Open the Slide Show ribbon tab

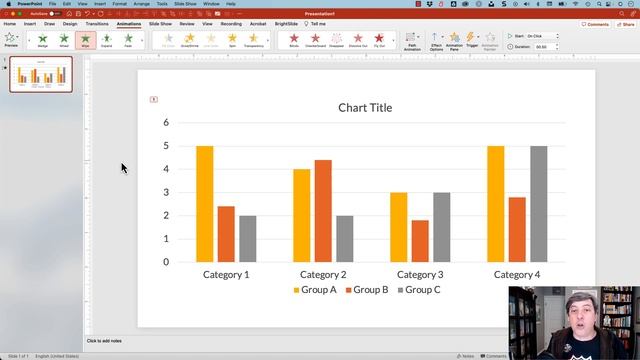coord(160,24)
